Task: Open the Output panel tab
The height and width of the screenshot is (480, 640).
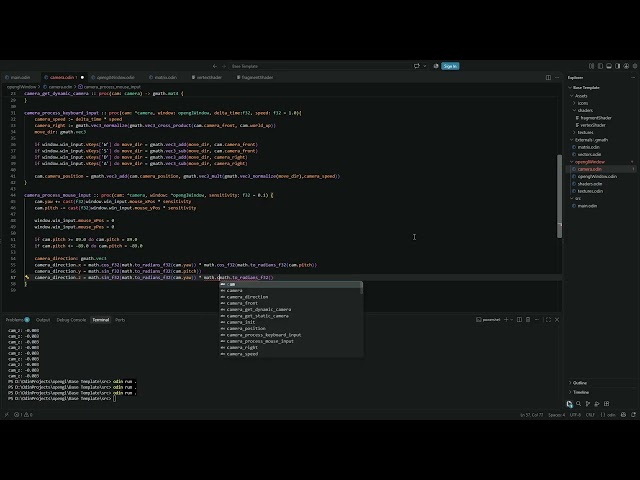Action: pyautogui.click(x=43, y=320)
